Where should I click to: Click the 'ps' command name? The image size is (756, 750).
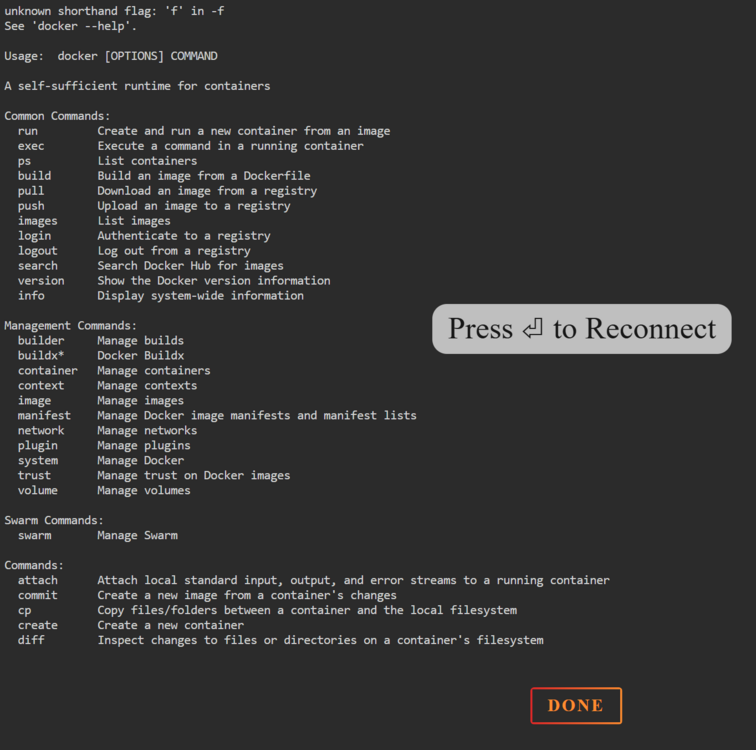pos(25,161)
